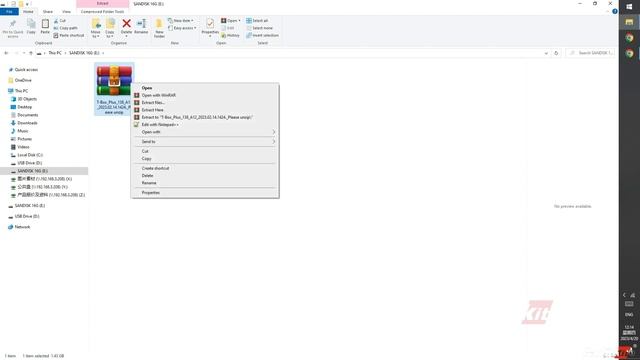Click Paste shortcut in the ribbon
This screenshot has width=640, height=360.
[69, 36]
